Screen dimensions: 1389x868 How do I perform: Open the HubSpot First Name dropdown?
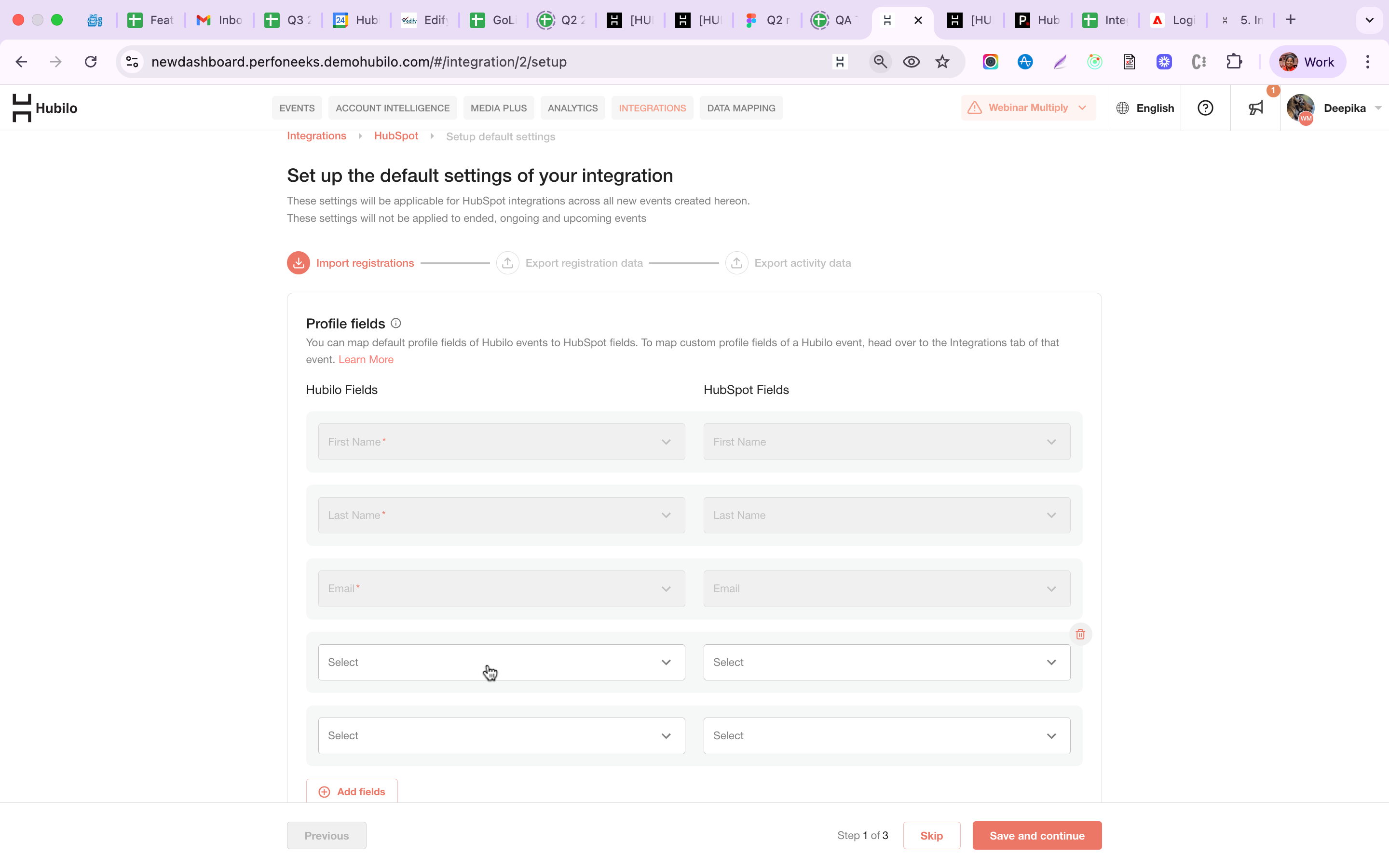click(x=887, y=442)
